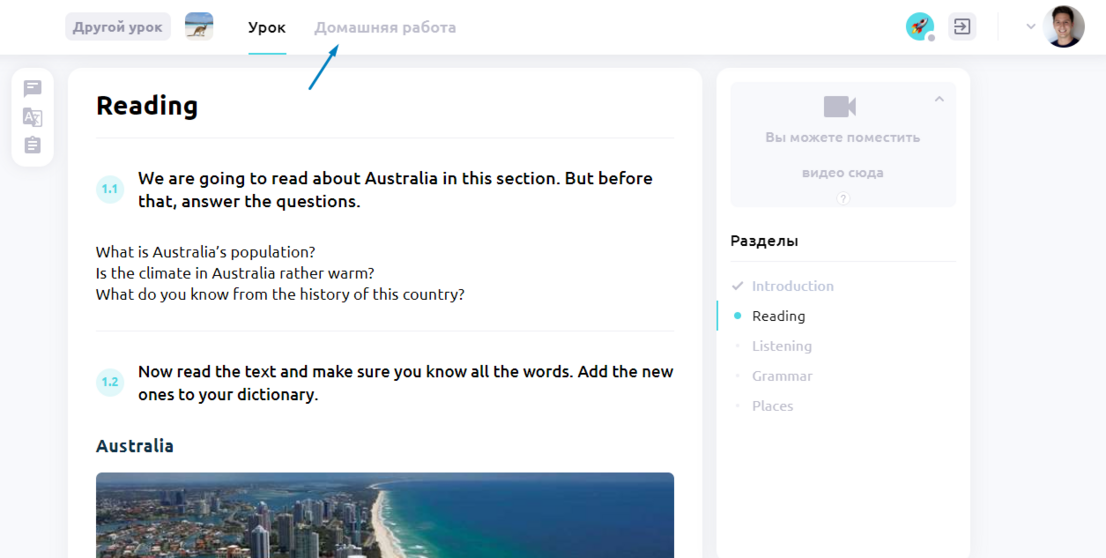The image size is (1106, 558).
Task: Click the Introduction checkmark icon
Action: tap(738, 286)
